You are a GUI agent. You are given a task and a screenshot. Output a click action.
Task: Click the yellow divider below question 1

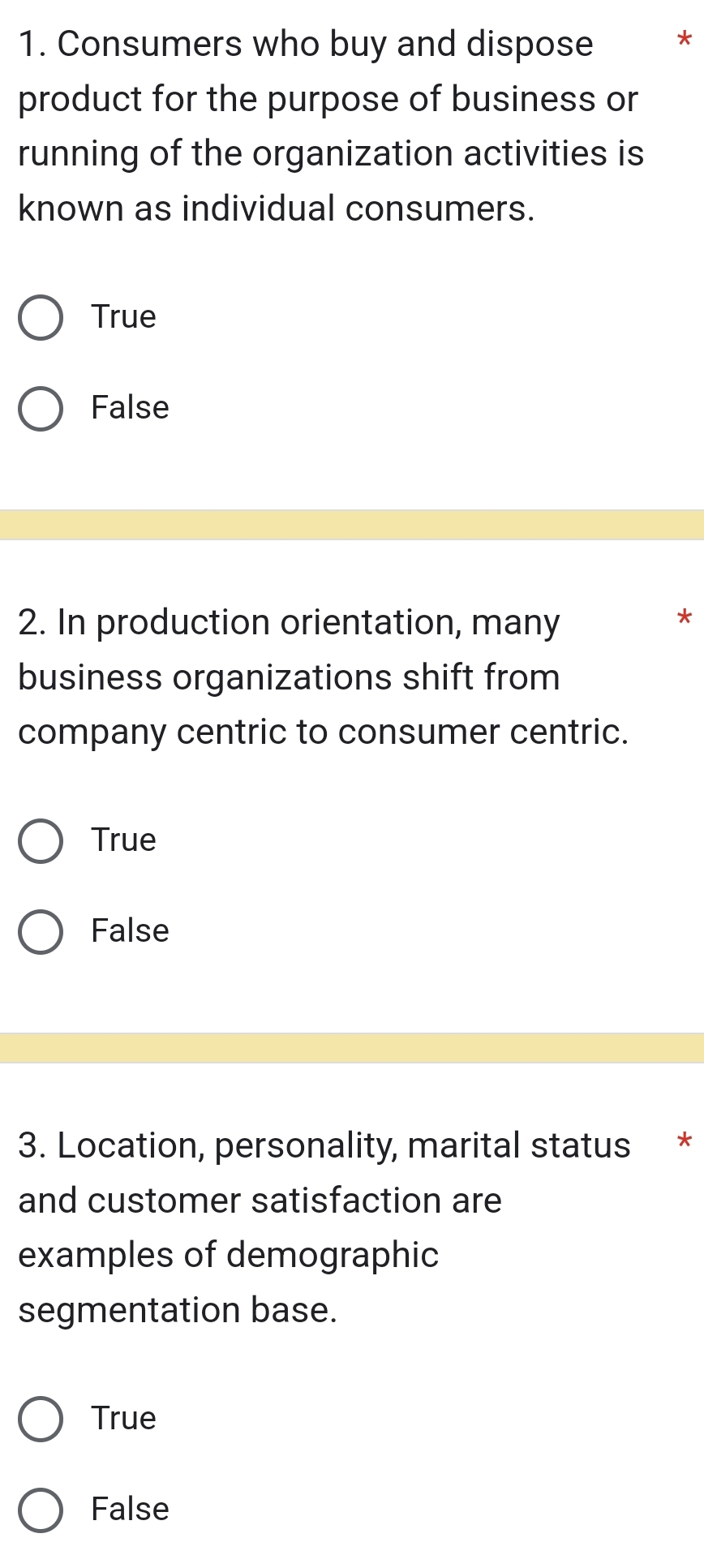[x=352, y=525]
